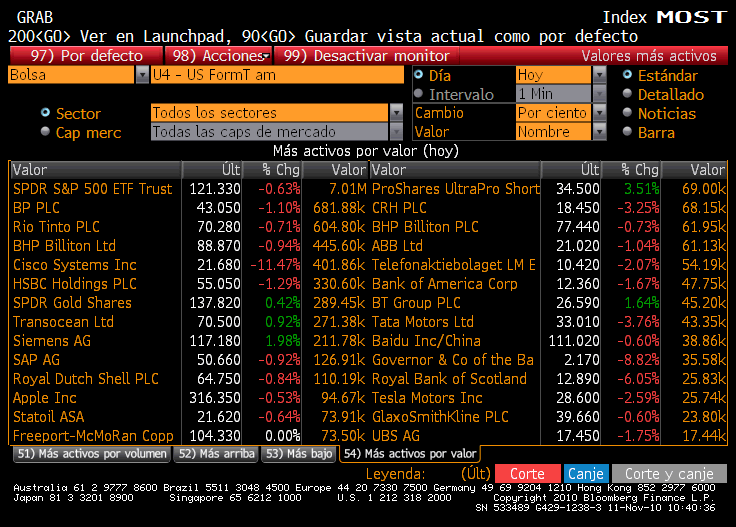Click the blue Canje legend swatch
Screen dimensions: 736x527
point(586,474)
